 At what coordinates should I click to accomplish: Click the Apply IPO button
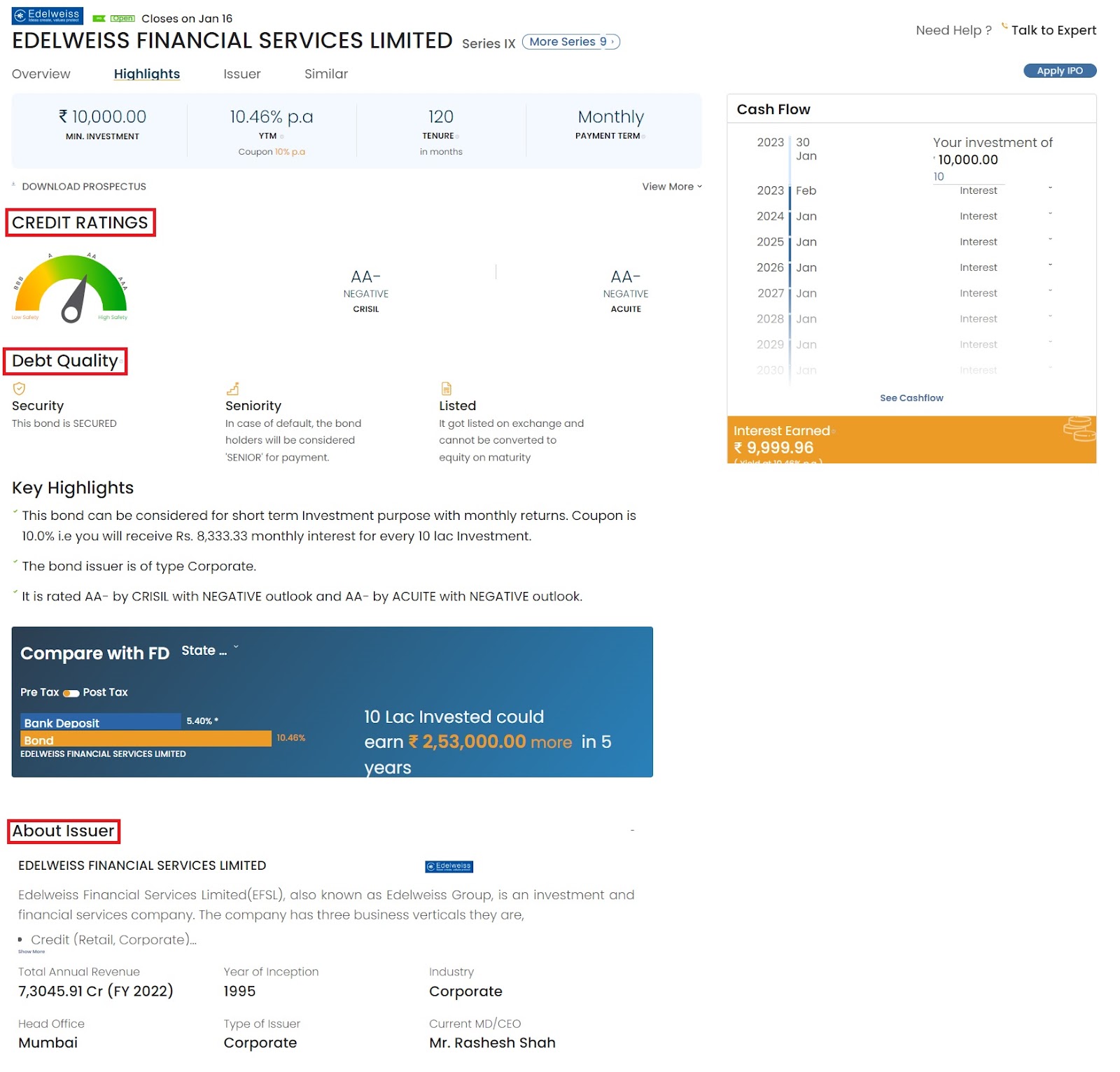(x=1060, y=71)
